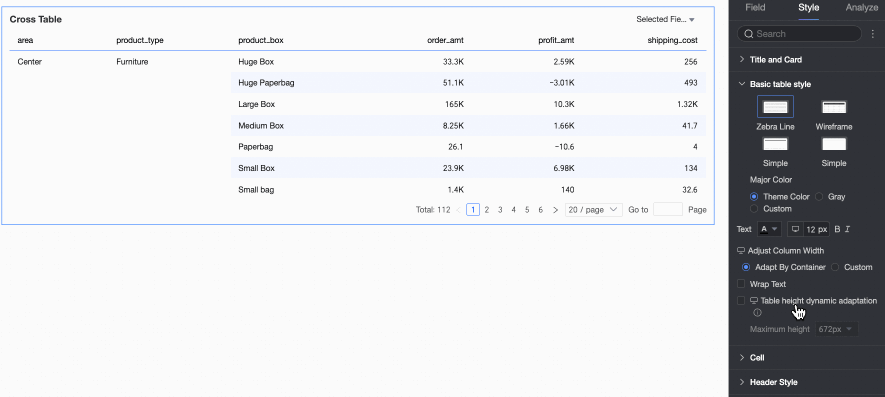Select the Zebra Line table style thumbnail
This screenshot has width=885, height=397.
[775, 107]
